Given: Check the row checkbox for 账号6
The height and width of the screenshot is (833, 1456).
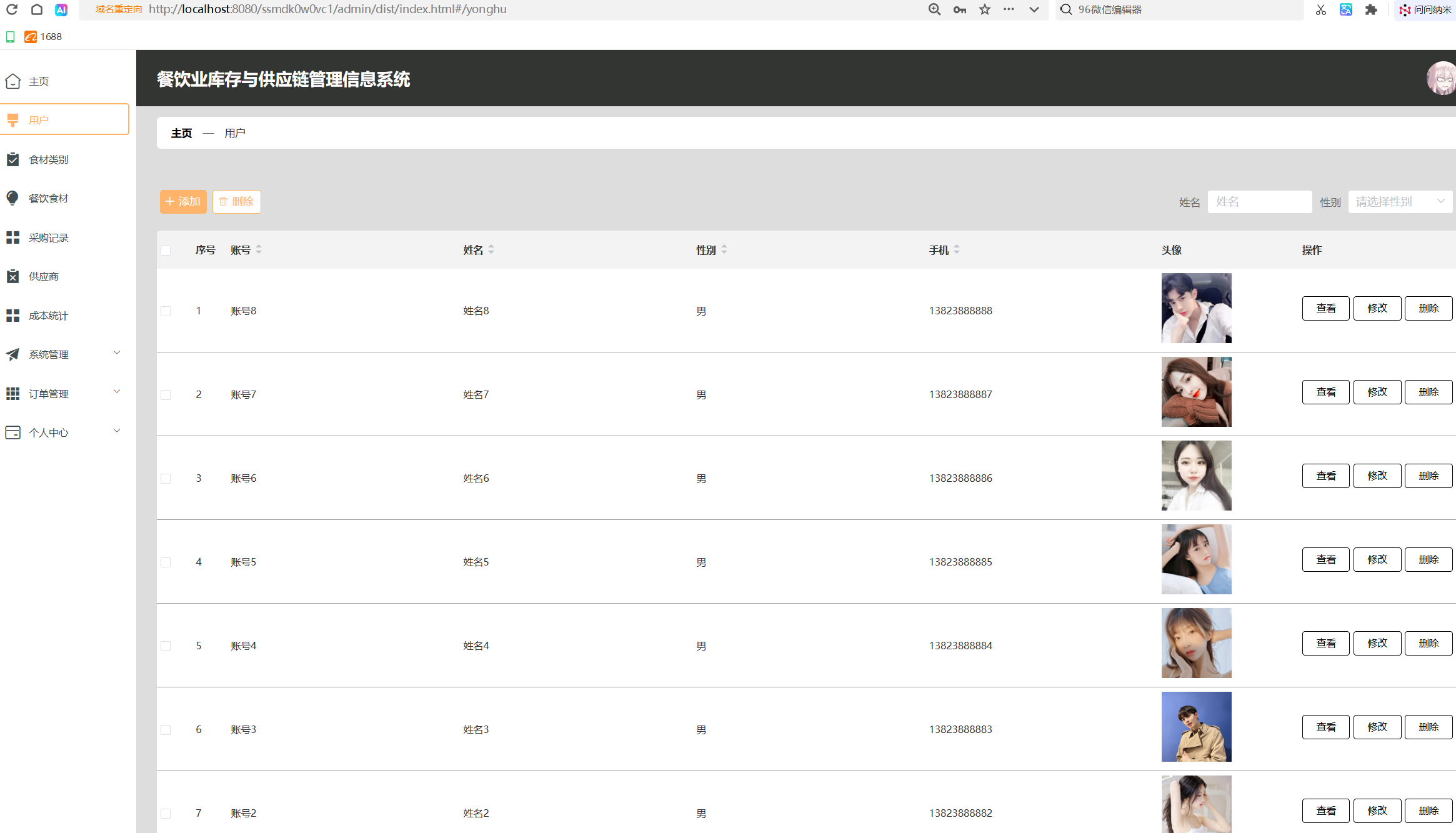Looking at the screenshot, I should pyautogui.click(x=166, y=479).
